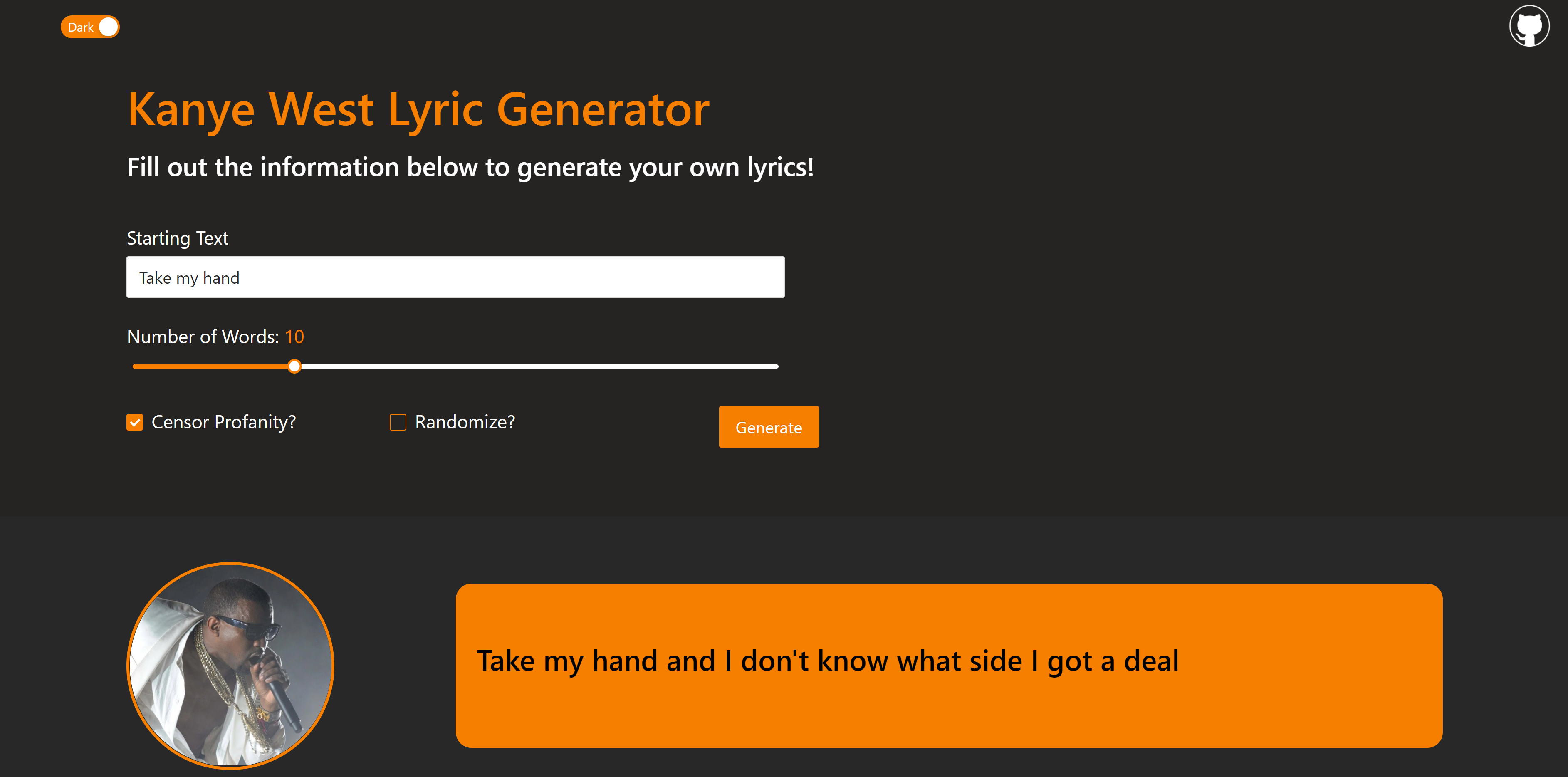Click the "Starting Text" field label
1568x777 pixels.
177,238
